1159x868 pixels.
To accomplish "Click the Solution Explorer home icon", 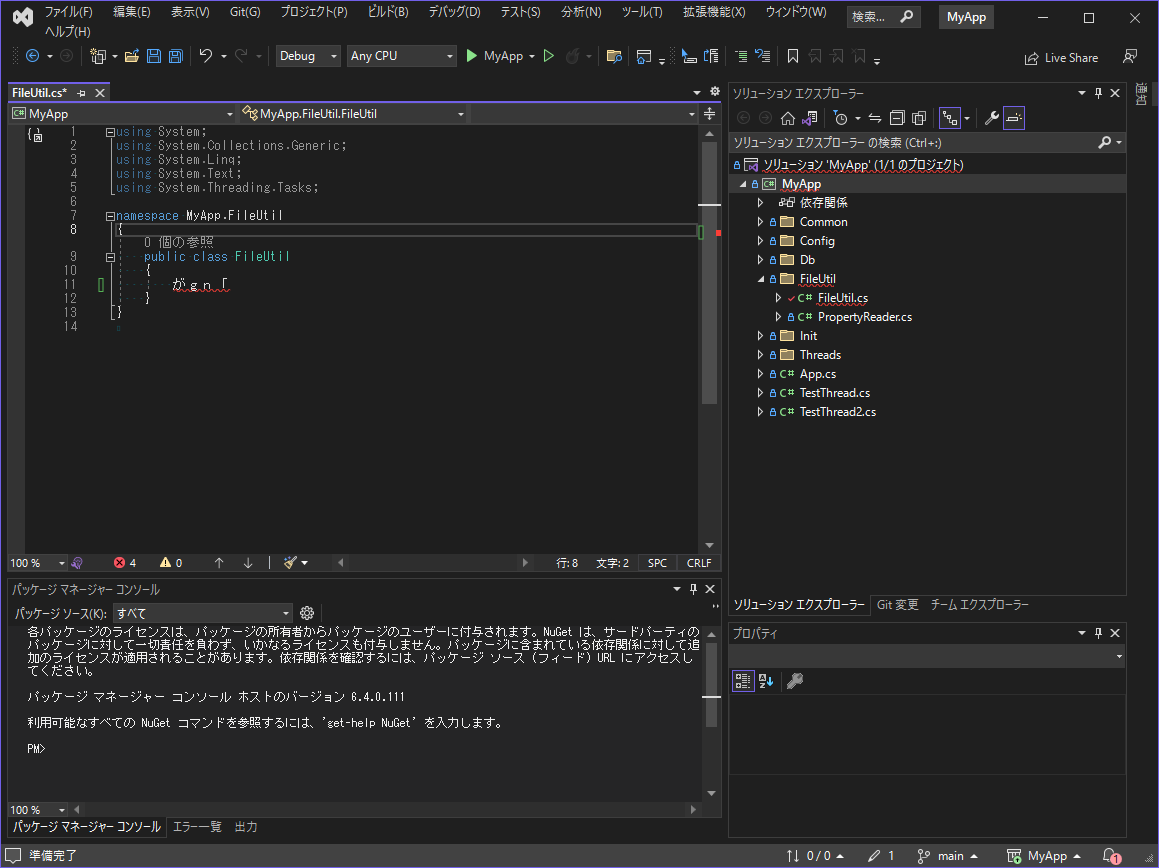I will tap(788, 118).
